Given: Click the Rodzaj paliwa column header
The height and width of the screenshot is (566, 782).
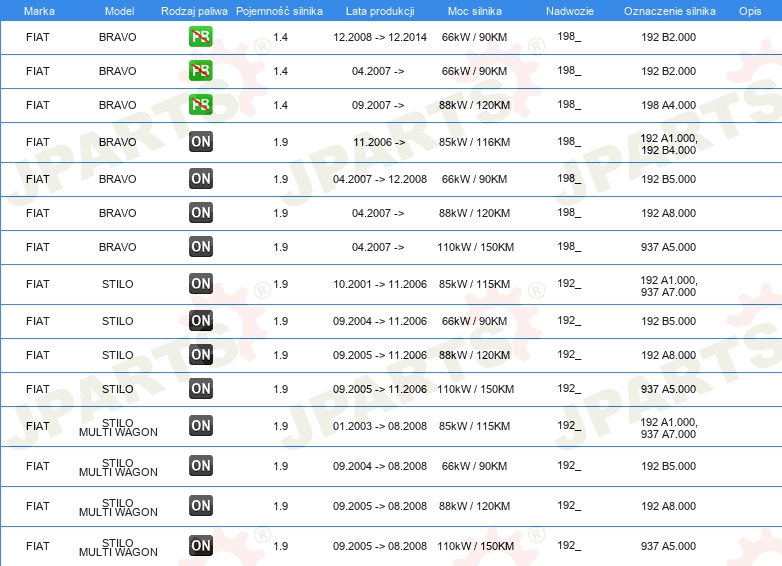Looking at the screenshot, I should coord(194,11).
